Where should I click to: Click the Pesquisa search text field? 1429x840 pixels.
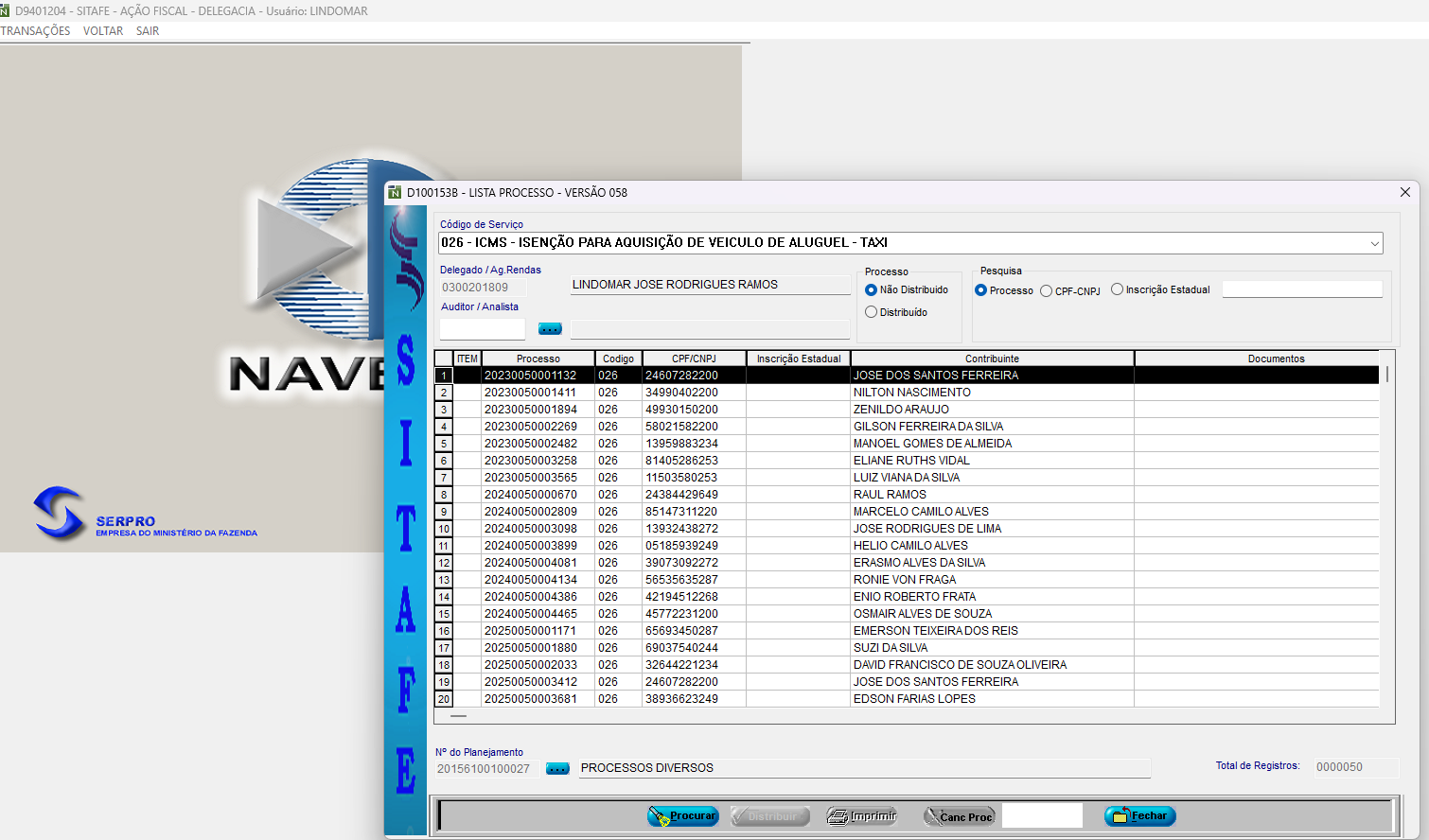(x=1301, y=289)
